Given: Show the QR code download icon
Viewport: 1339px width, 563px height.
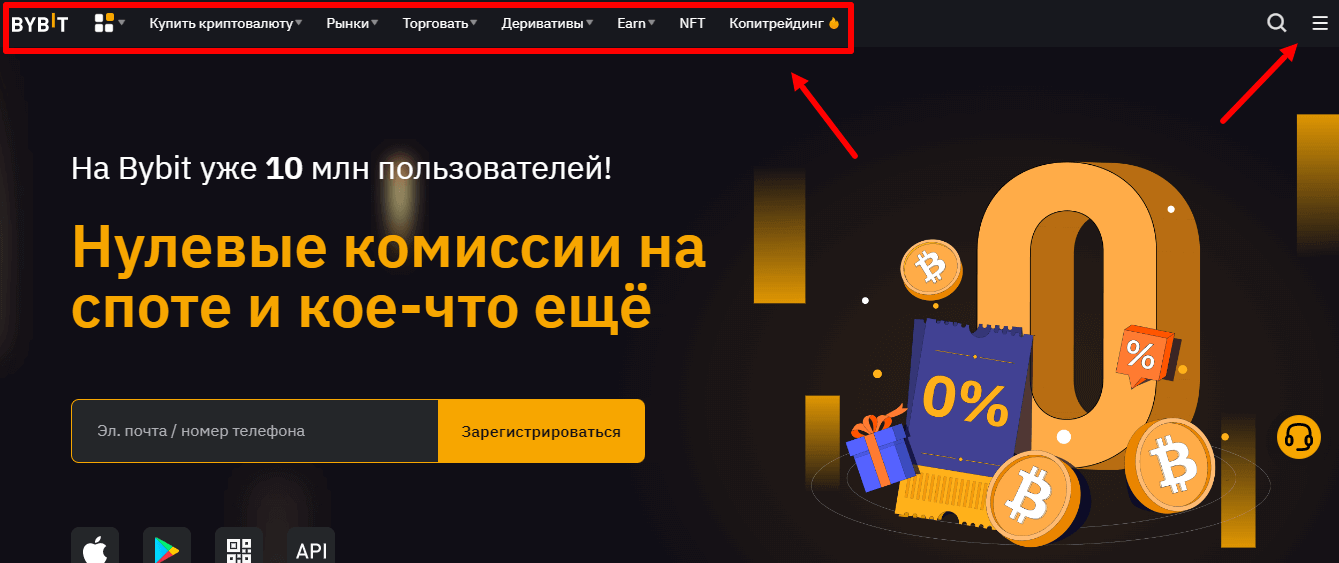Looking at the screenshot, I should 239,548.
